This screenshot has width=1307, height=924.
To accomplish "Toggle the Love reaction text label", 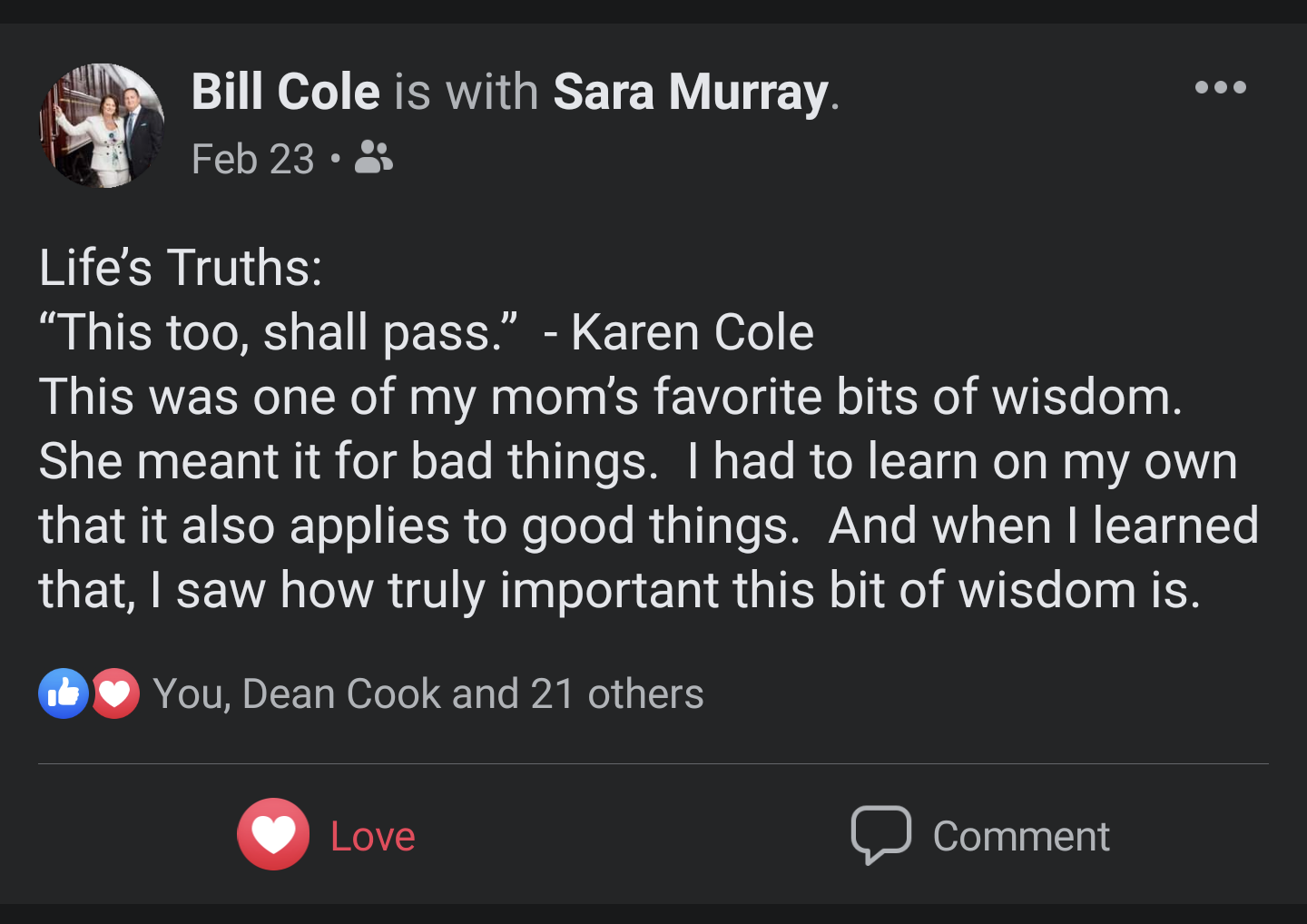I will (x=372, y=836).
